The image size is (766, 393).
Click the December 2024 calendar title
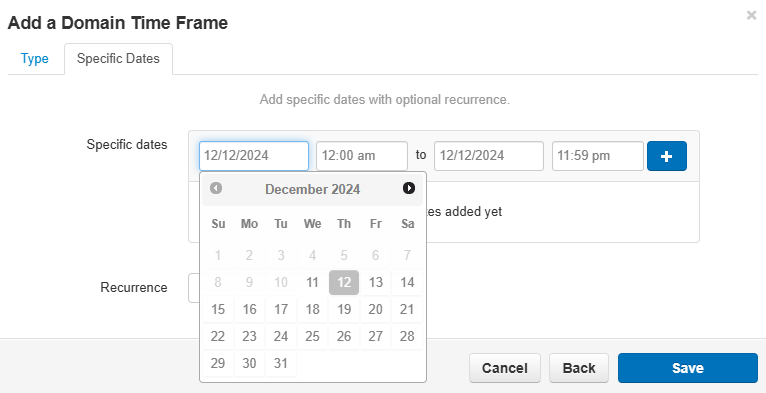(313, 189)
